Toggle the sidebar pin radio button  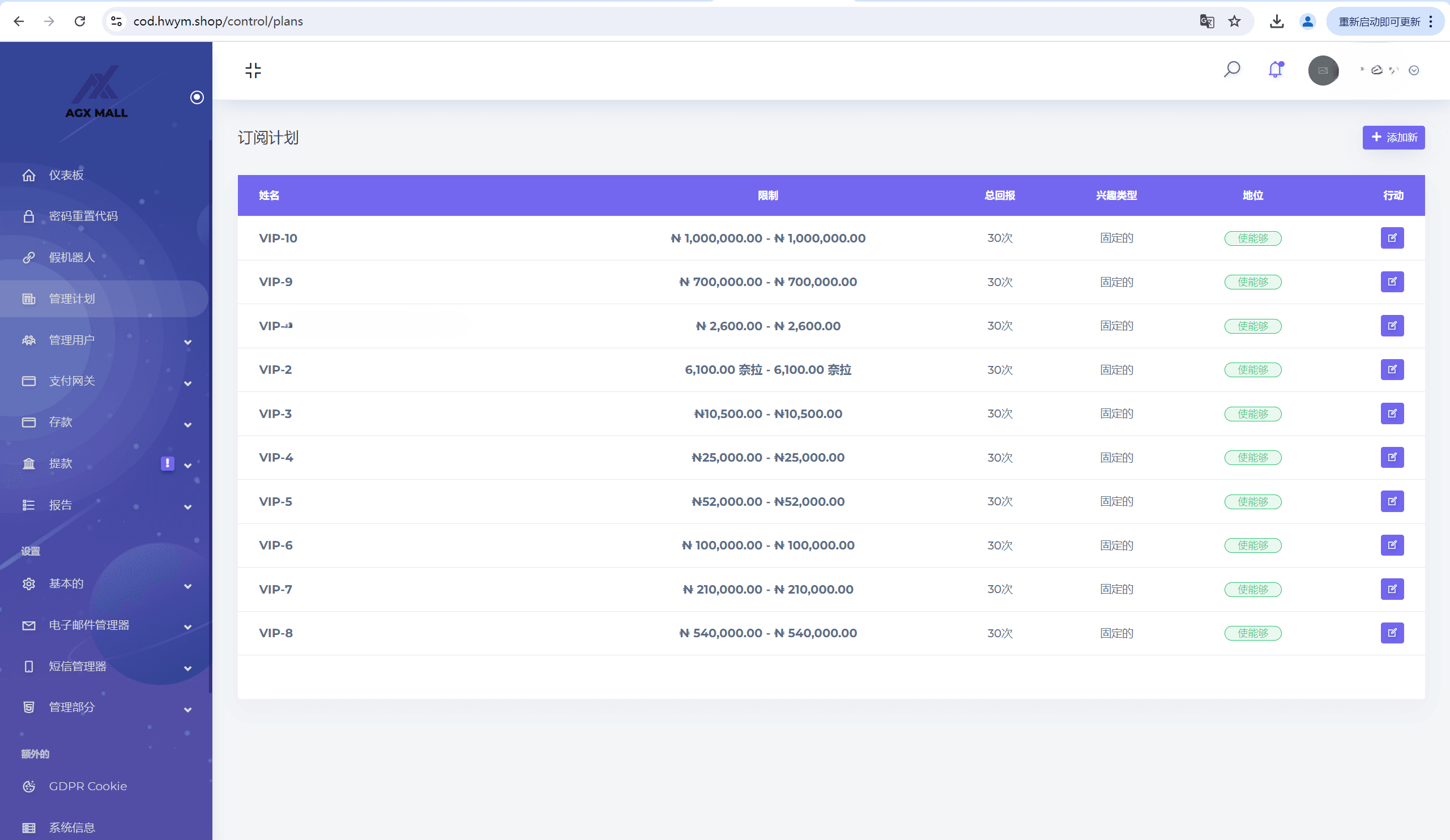click(x=197, y=97)
